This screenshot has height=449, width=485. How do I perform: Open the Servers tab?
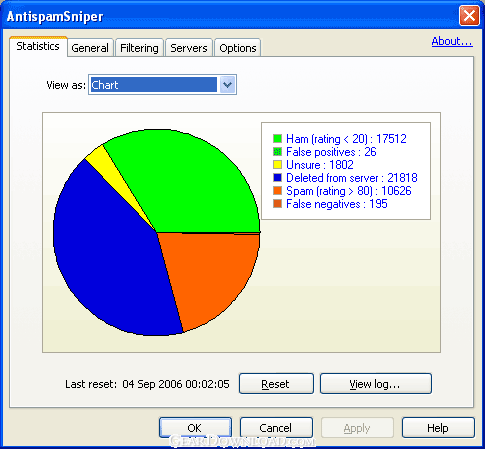click(x=189, y=48)
